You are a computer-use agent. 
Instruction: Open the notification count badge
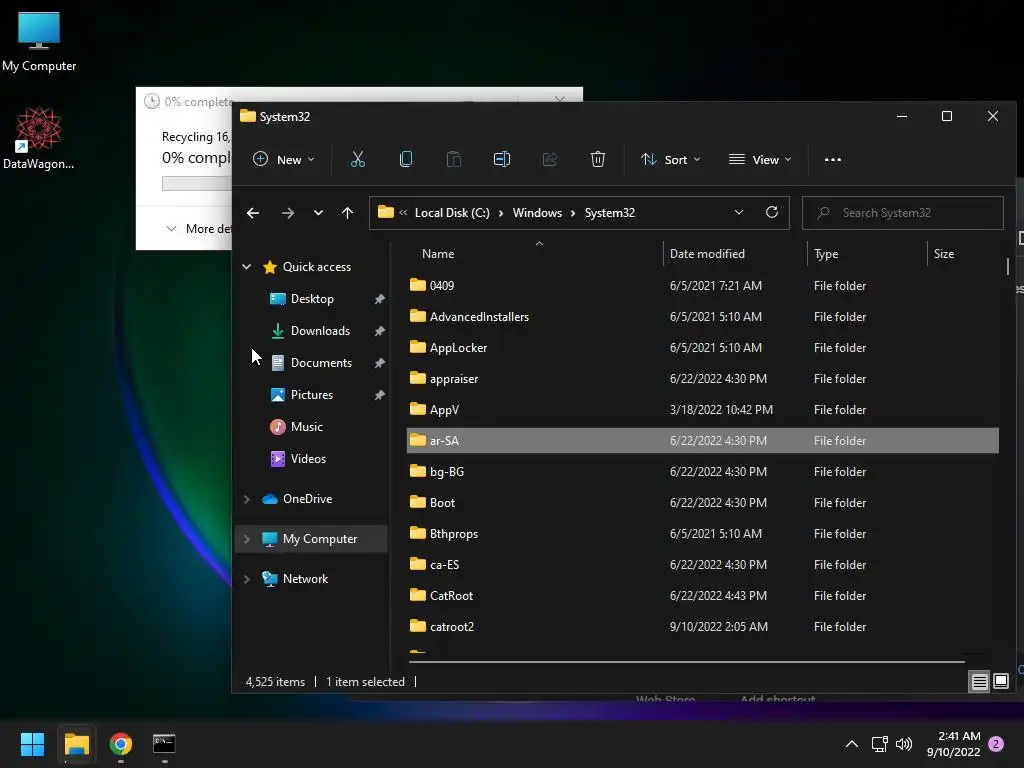(996, 744)
